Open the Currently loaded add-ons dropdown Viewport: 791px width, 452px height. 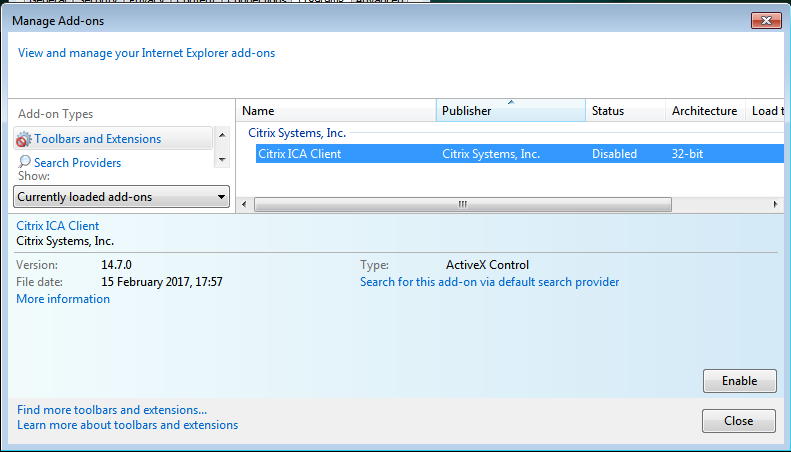point(121,197)
